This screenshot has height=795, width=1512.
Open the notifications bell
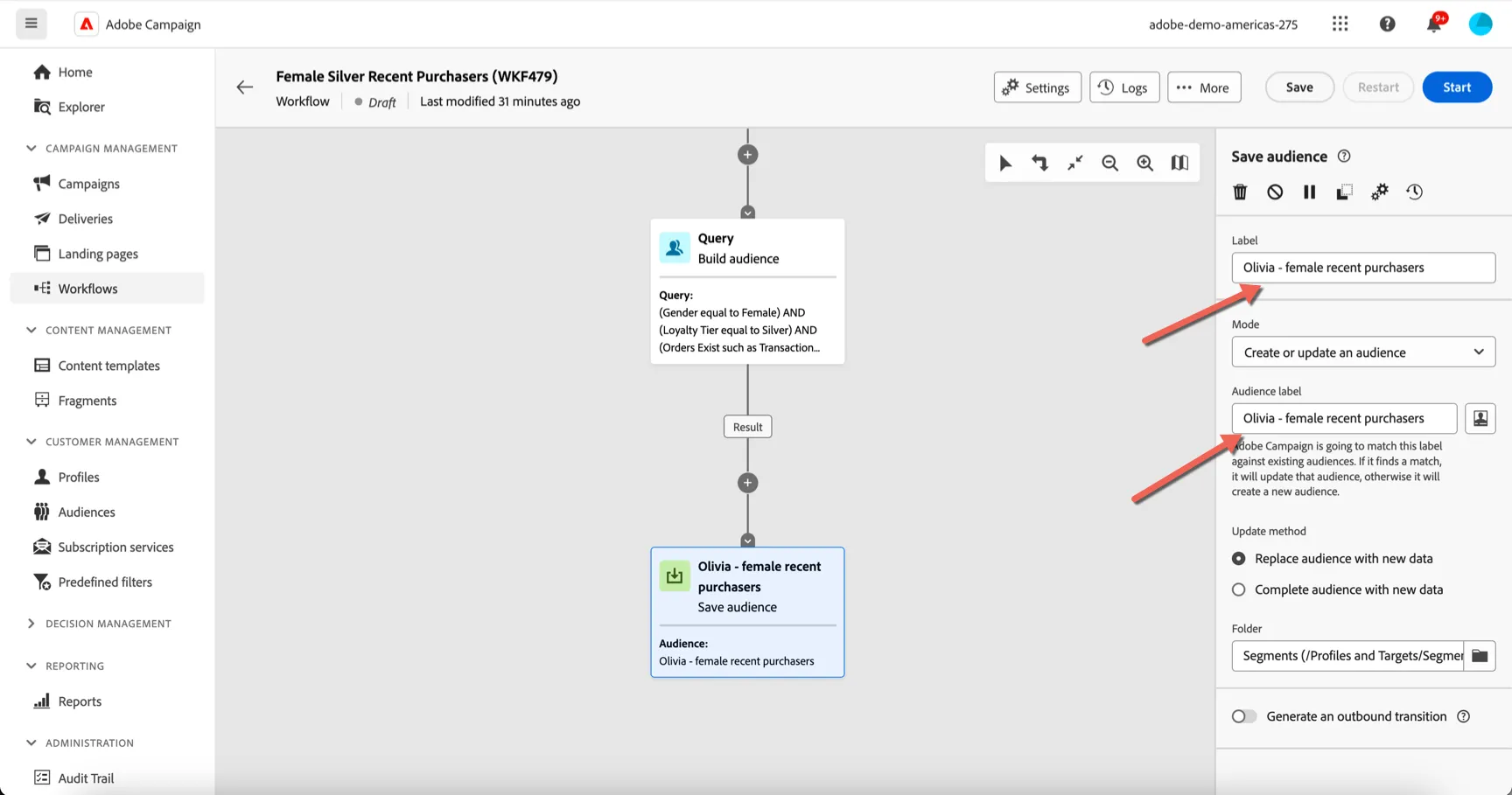pyautogui.click(x=1434, y=24)
